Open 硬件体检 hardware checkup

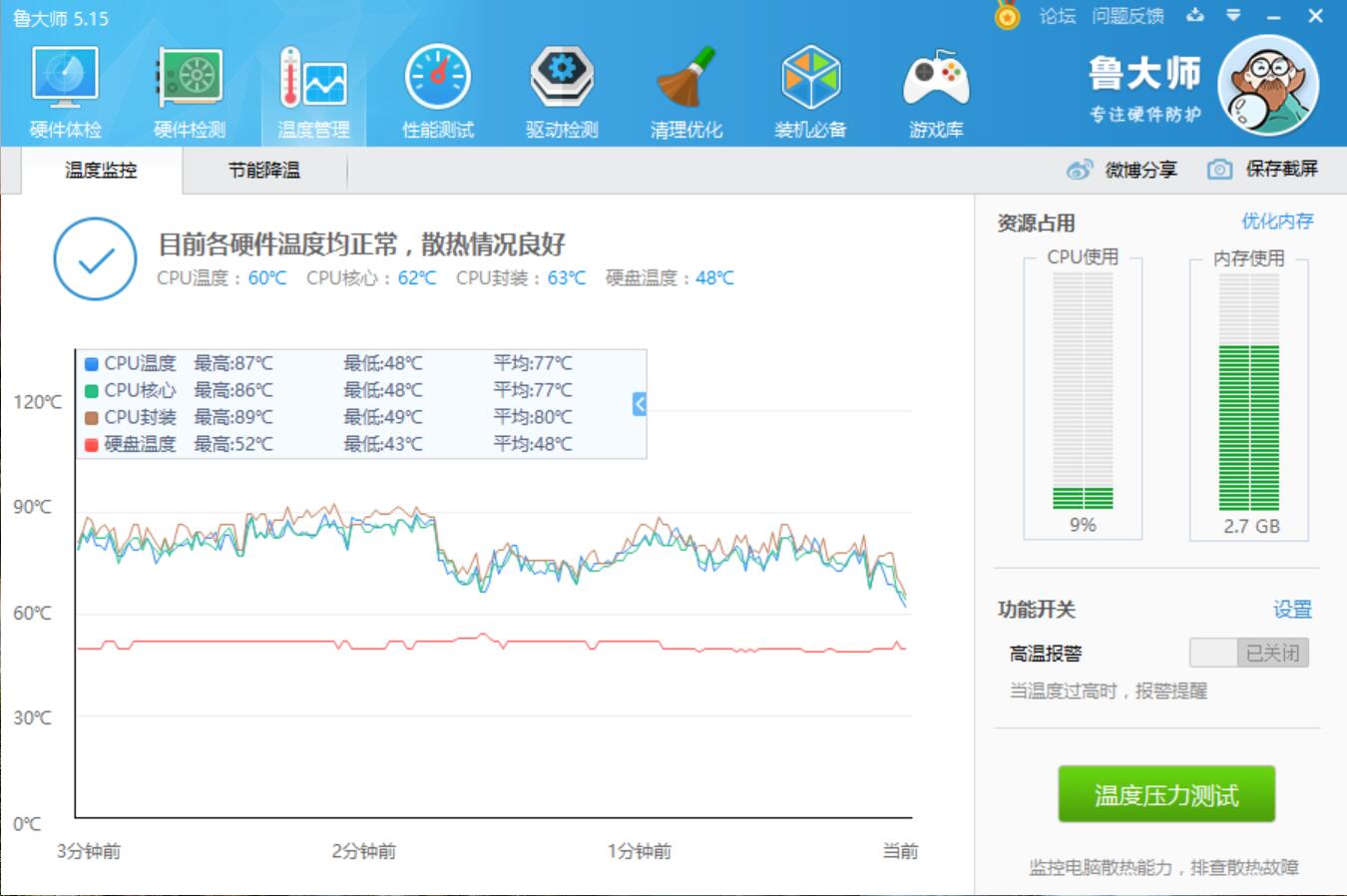click(65, 92)
